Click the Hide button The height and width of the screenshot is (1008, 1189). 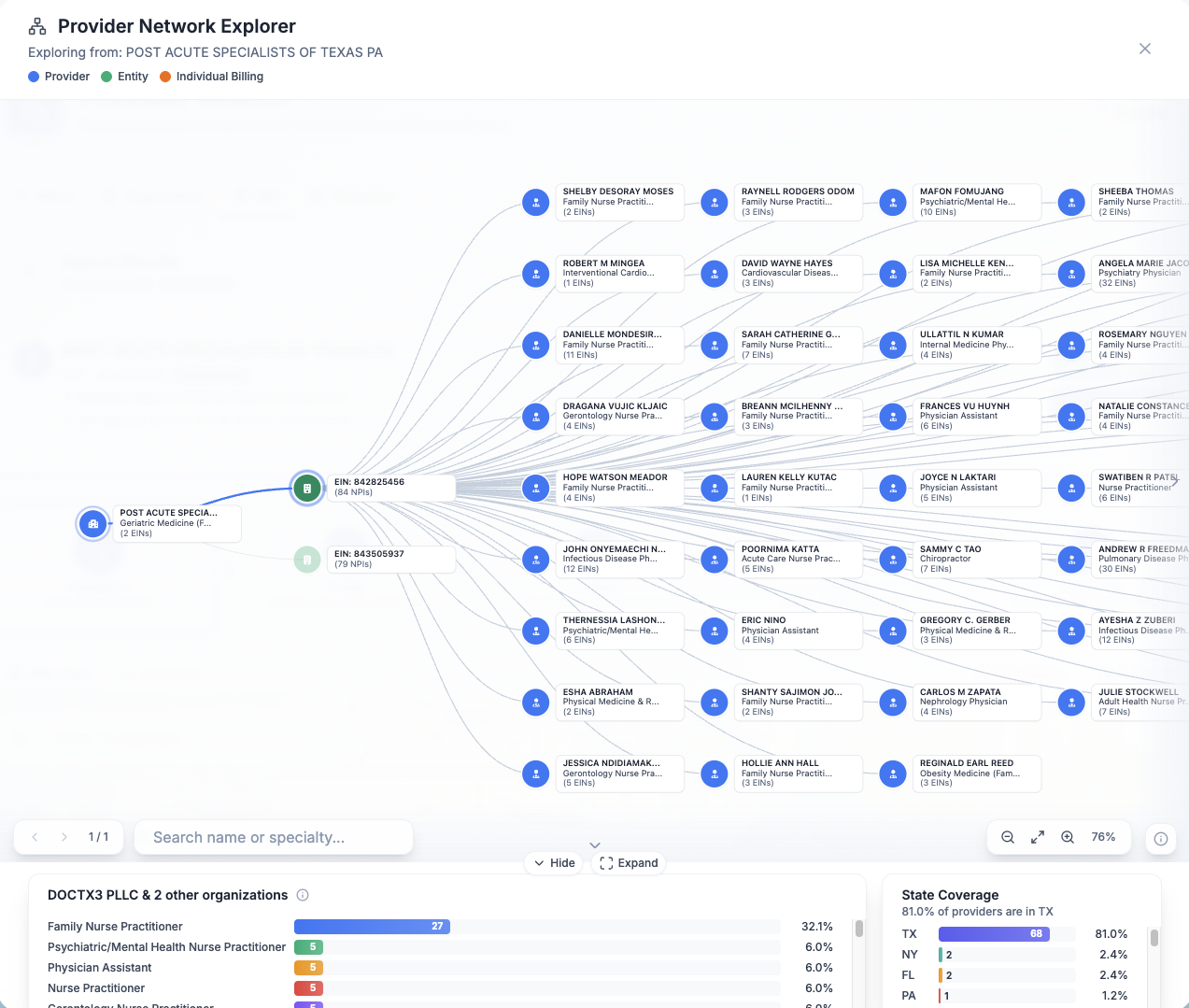(x=554, y=863)
